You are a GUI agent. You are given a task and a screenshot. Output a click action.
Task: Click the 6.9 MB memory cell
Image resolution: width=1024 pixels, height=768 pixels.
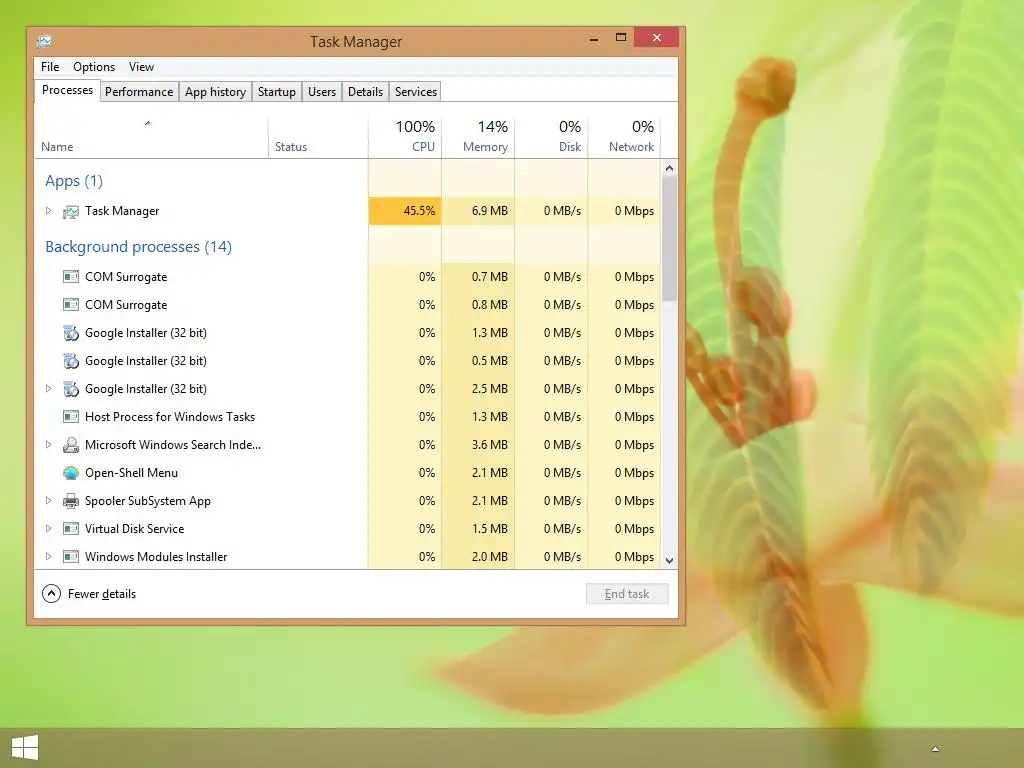(478, 211)
